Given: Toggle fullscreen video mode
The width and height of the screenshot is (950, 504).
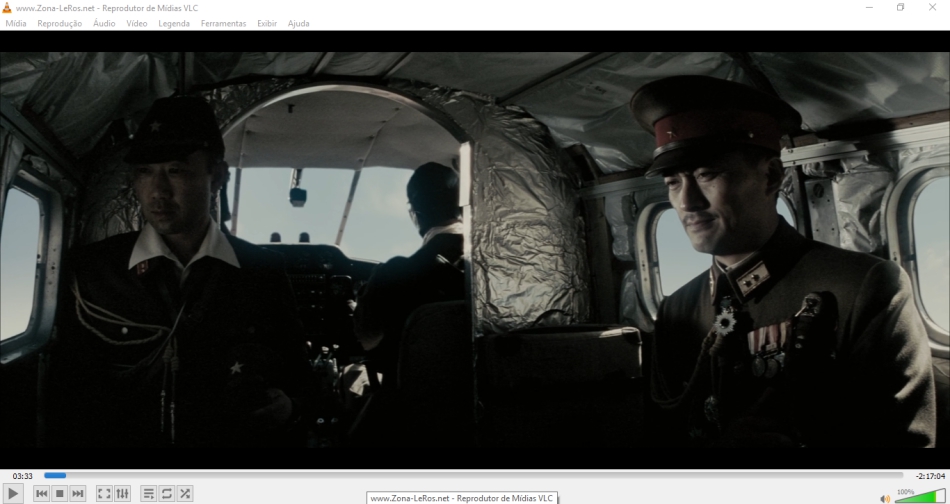Looking at the screenshot, I should point(104,494).
